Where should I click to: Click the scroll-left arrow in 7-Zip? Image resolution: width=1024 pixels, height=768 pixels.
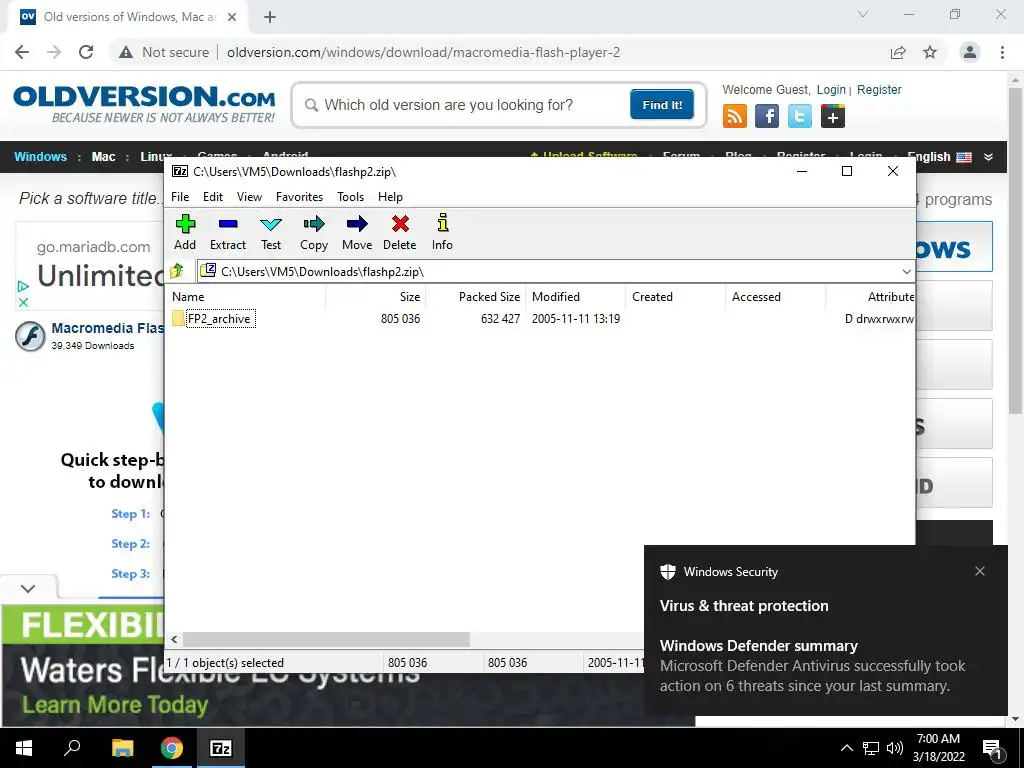174,639
